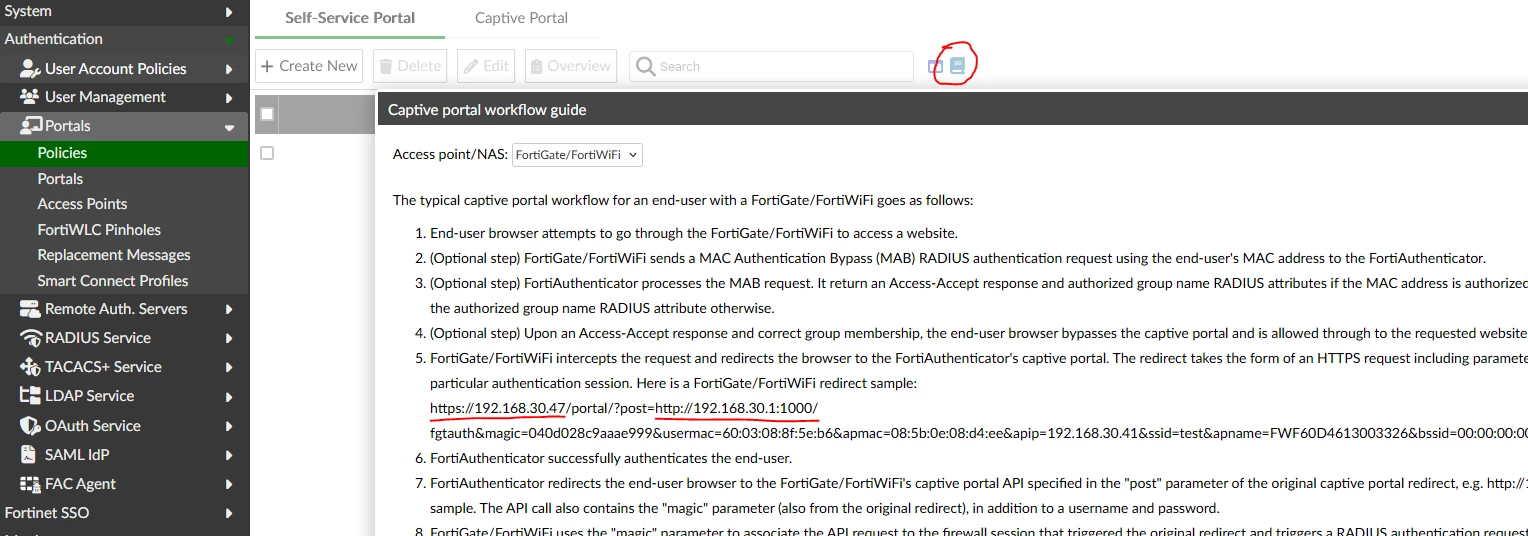Screen dimensions: 1528x536
Task: Click the magnifier icon in Search box
Action: (646, 66)
